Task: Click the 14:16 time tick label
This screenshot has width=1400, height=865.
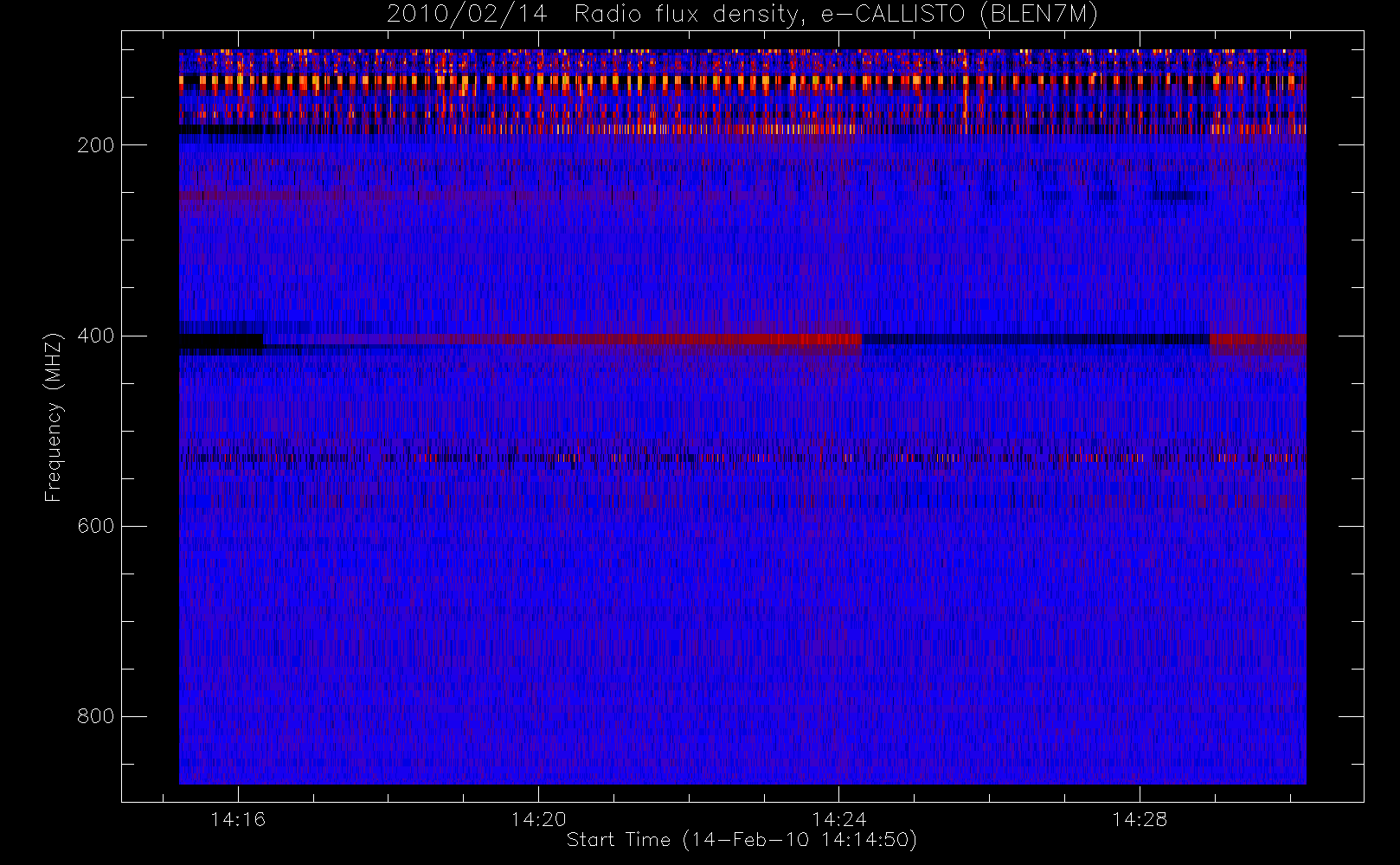Action: (238, 819)
